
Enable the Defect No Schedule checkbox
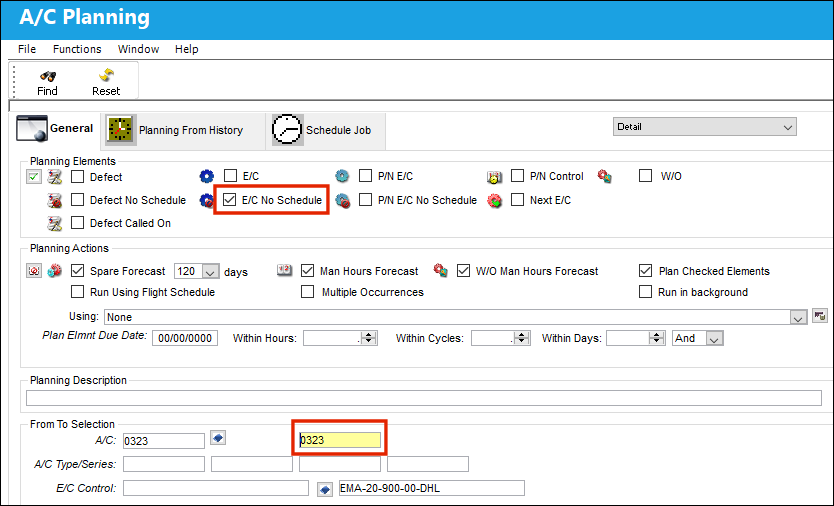(x=78, y=200)
